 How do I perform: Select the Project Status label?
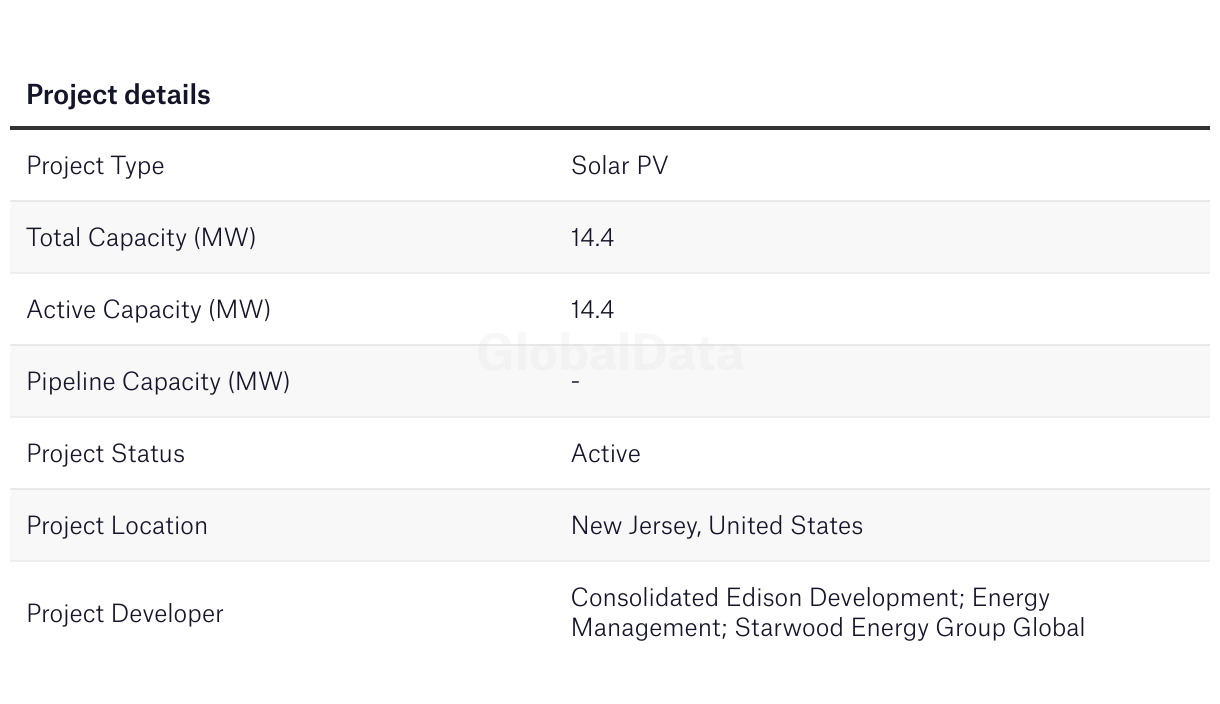click(x=106, y=454)
